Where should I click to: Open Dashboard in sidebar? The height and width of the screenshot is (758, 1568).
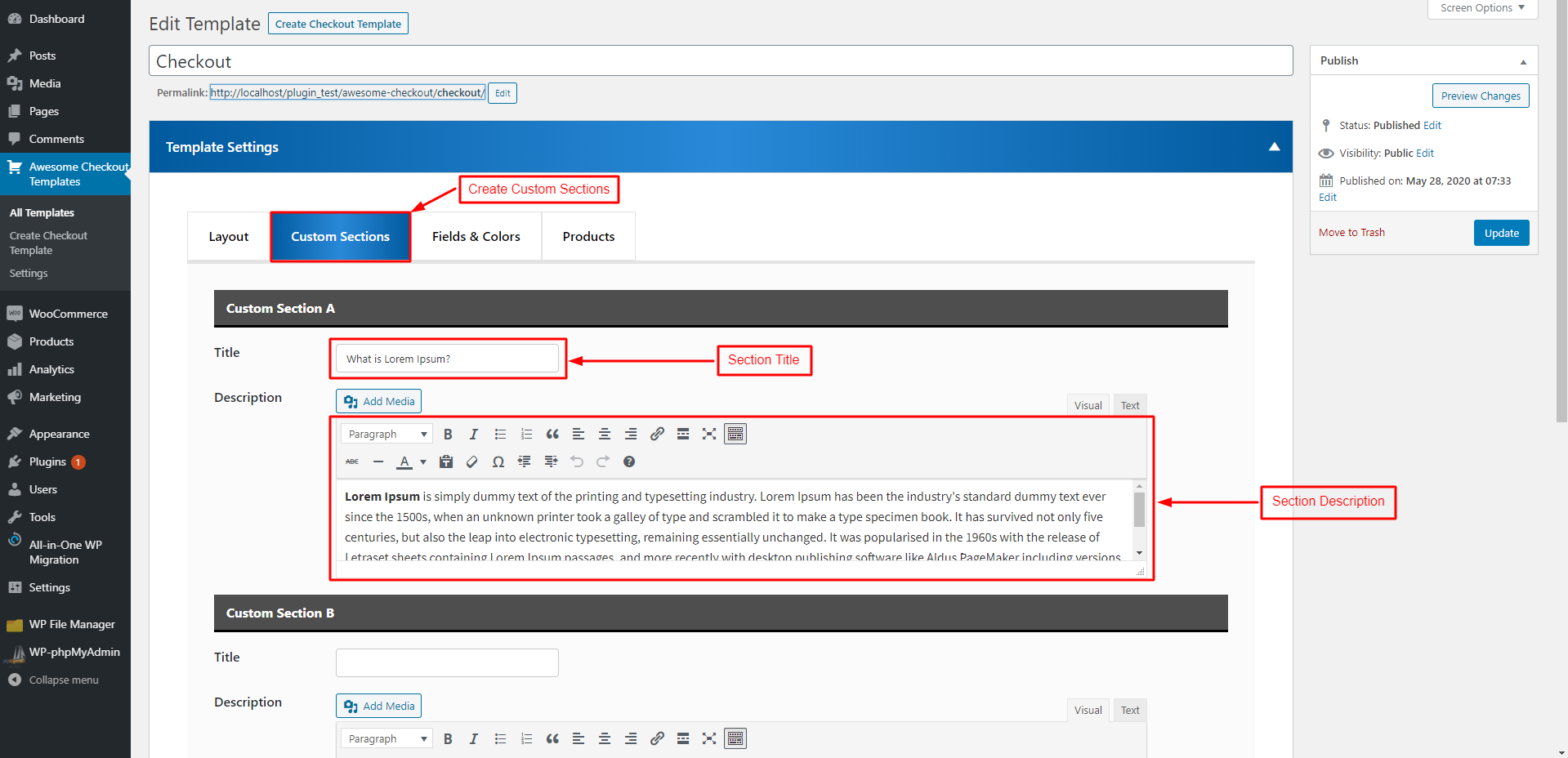tap(65, 19)
